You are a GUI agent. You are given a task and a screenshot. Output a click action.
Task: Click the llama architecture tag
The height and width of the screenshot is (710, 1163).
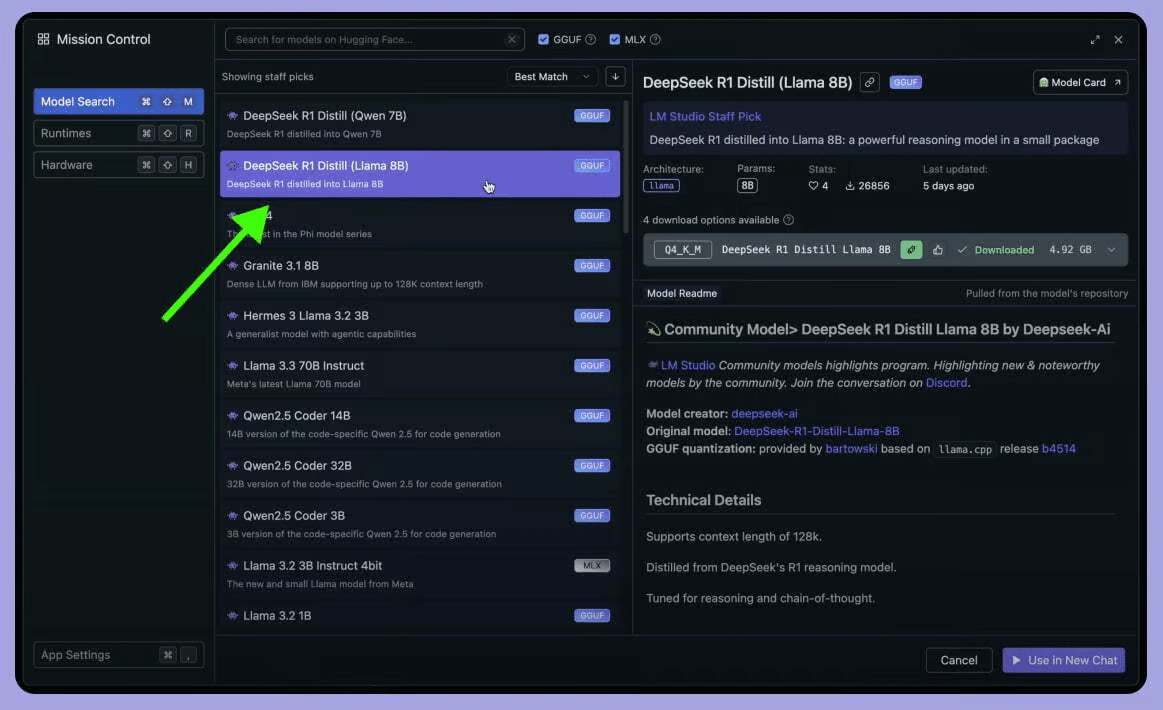click(x=661, y=185)
